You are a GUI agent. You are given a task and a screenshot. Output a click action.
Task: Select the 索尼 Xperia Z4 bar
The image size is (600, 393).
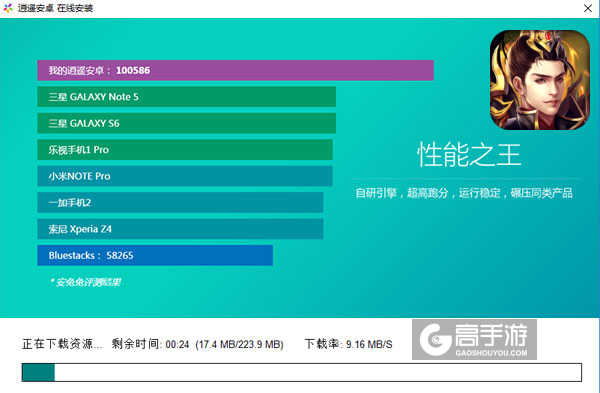tap(180, 229)
